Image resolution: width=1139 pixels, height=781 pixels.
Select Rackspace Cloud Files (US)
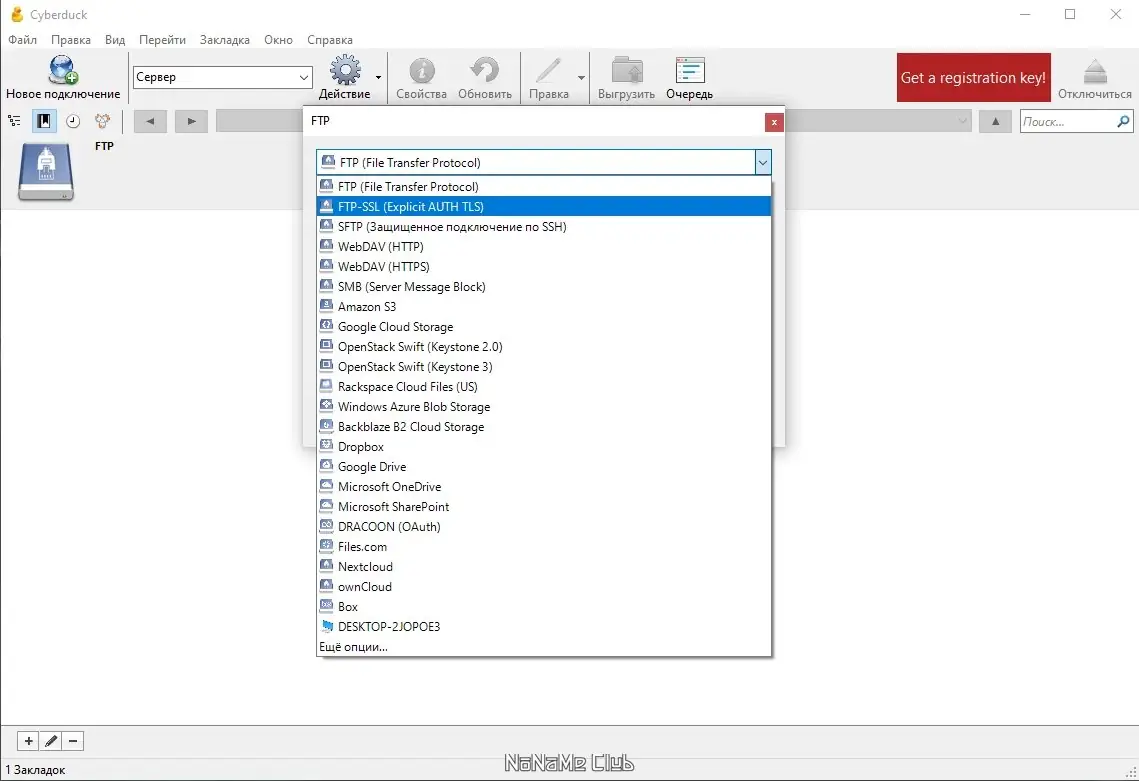tap(544, 387)
